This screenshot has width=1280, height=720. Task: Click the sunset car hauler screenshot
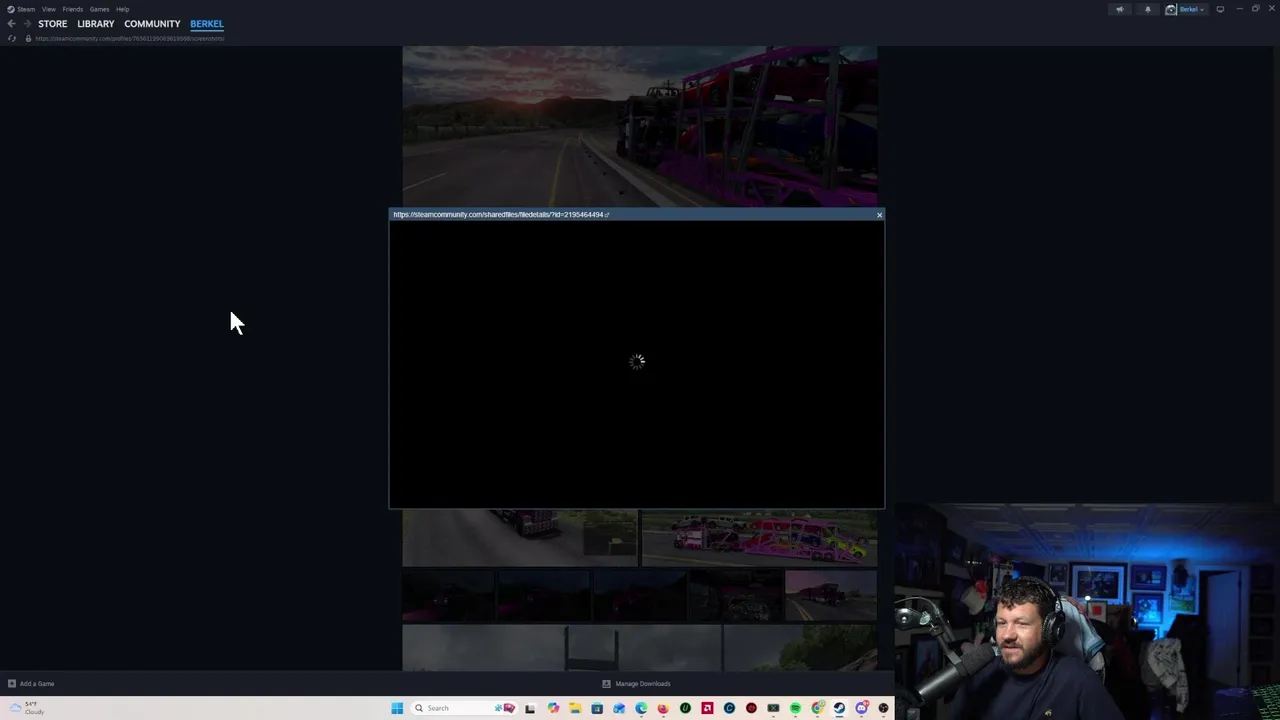coord(640,126)
